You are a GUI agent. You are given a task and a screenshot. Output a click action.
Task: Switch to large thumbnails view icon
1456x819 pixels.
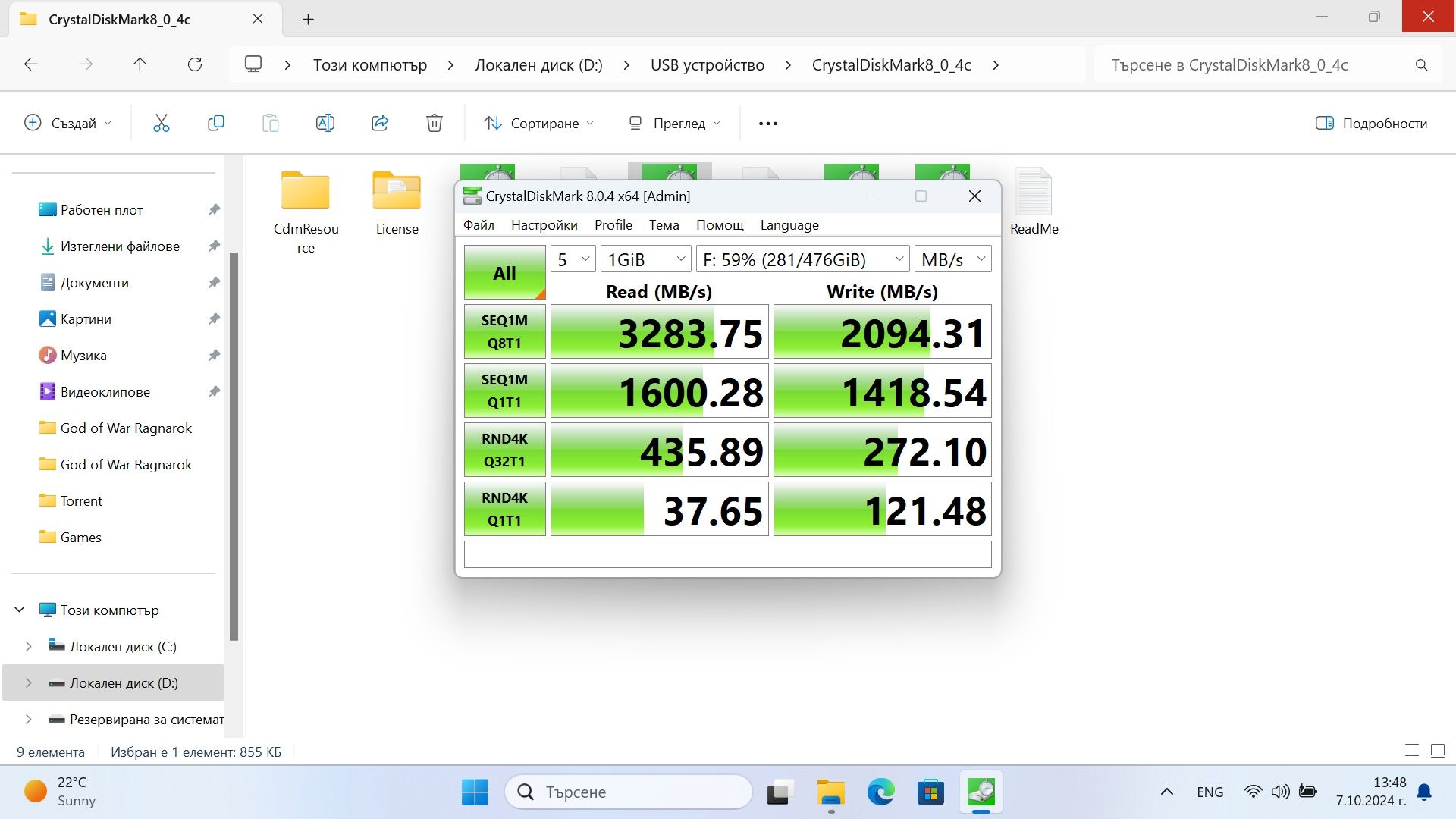click(x=1438, y=751)
